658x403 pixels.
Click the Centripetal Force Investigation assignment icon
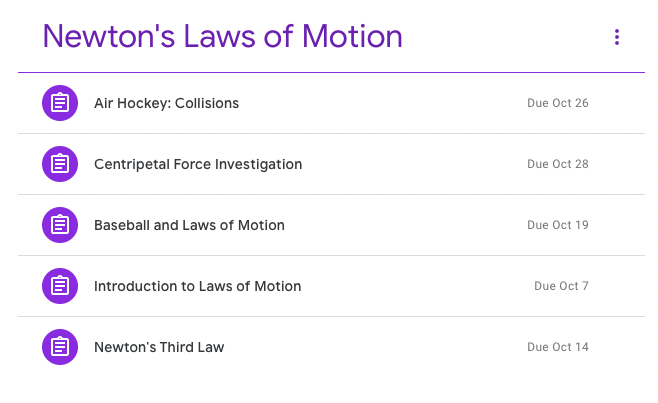pos(60,164)
